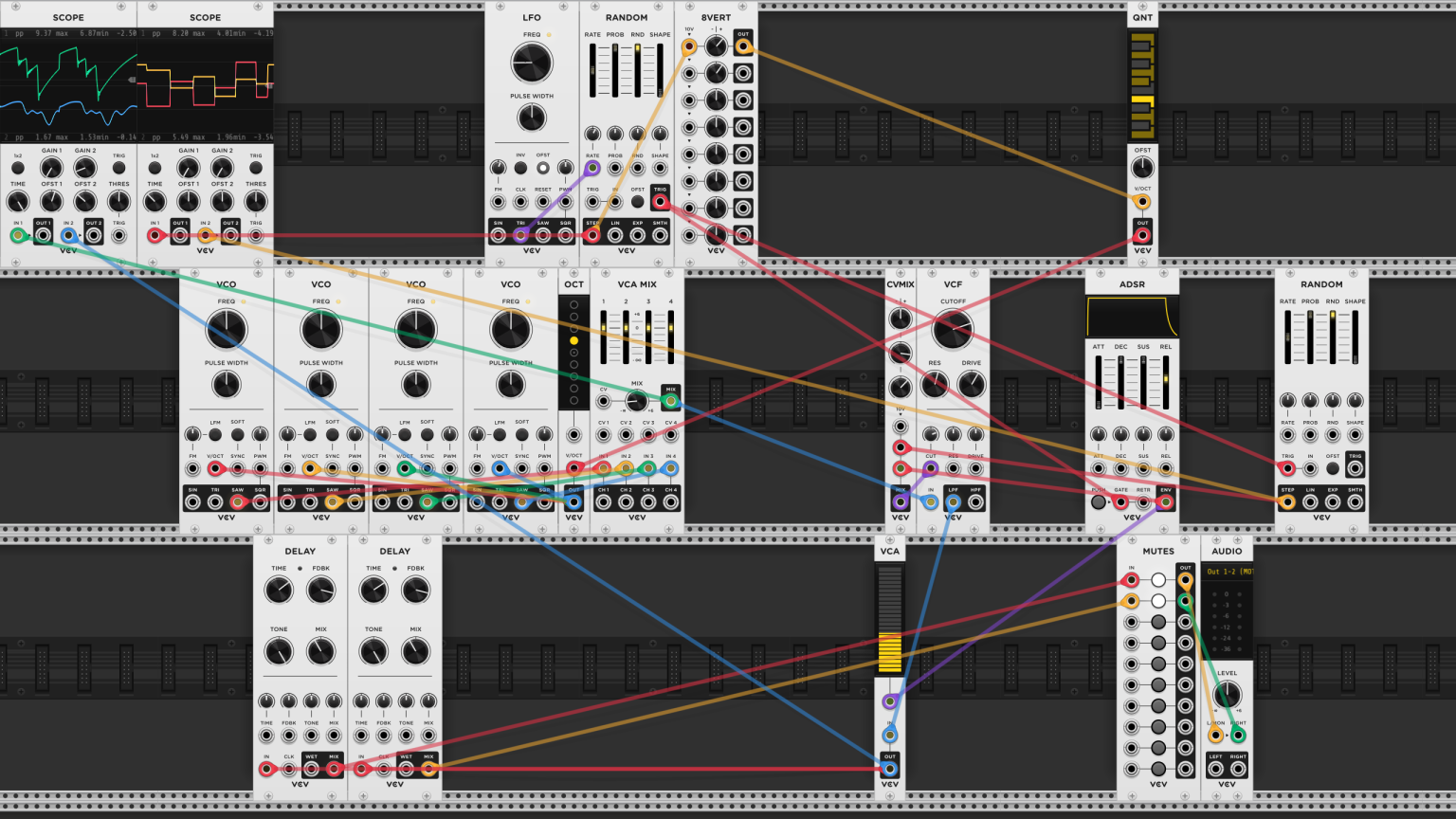Screen dimensions: 1456x819
Task: Click the QNT OFST knob
Action: click(1143, 168)
